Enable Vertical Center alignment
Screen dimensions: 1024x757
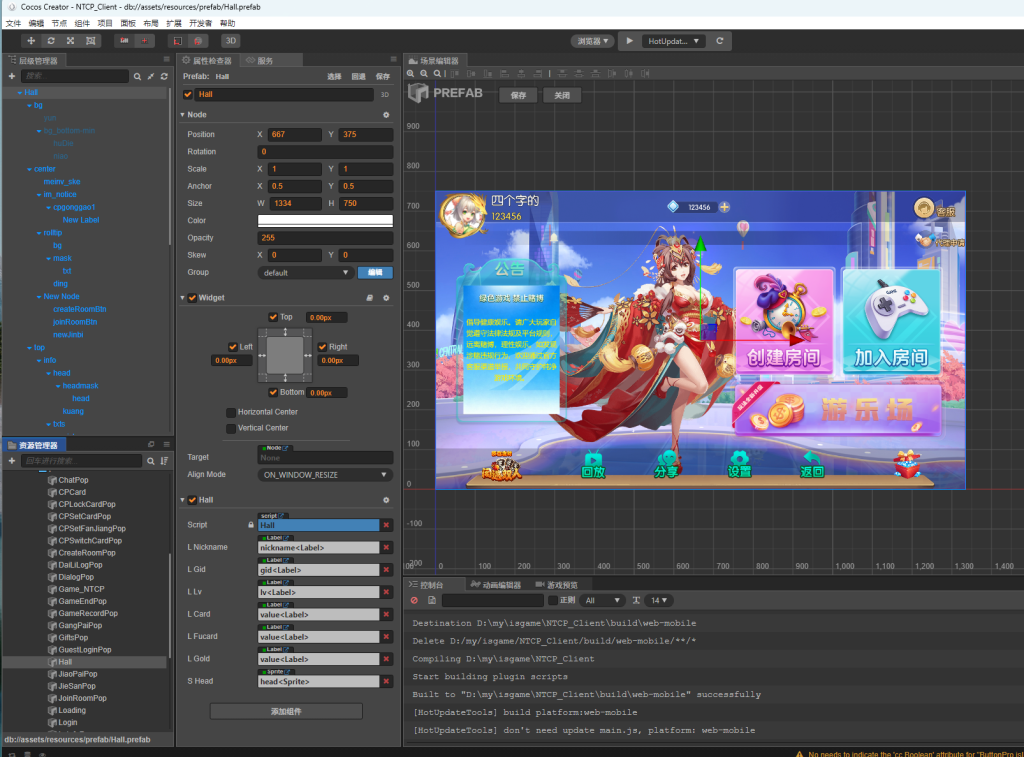[231, 428]
